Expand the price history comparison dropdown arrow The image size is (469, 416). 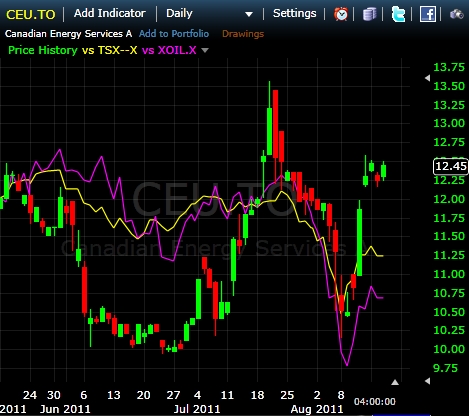pyautogui.click(x=205, y=50)
